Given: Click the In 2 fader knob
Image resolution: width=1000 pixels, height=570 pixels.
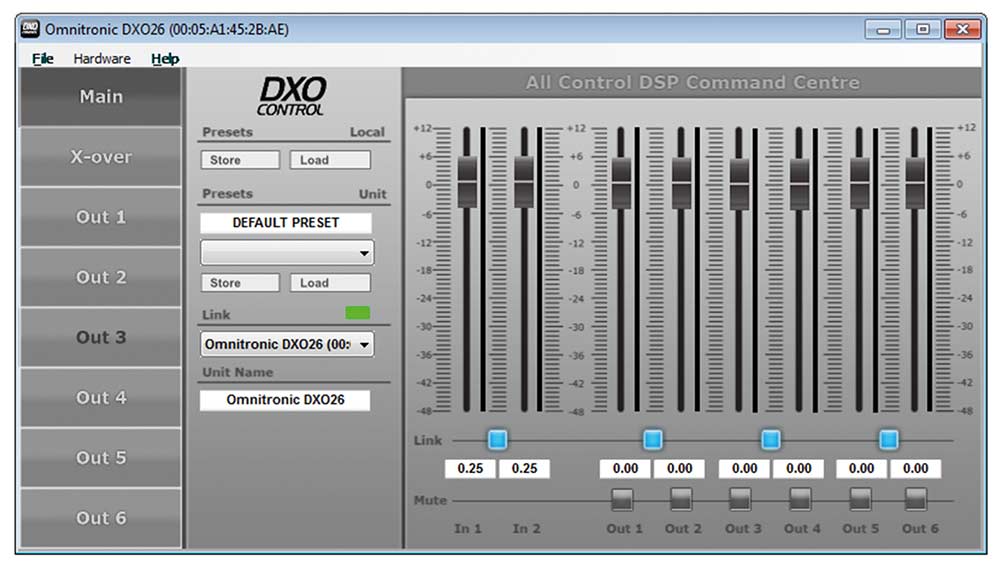Looking at the screenshot, I should (x=524, y=182).
